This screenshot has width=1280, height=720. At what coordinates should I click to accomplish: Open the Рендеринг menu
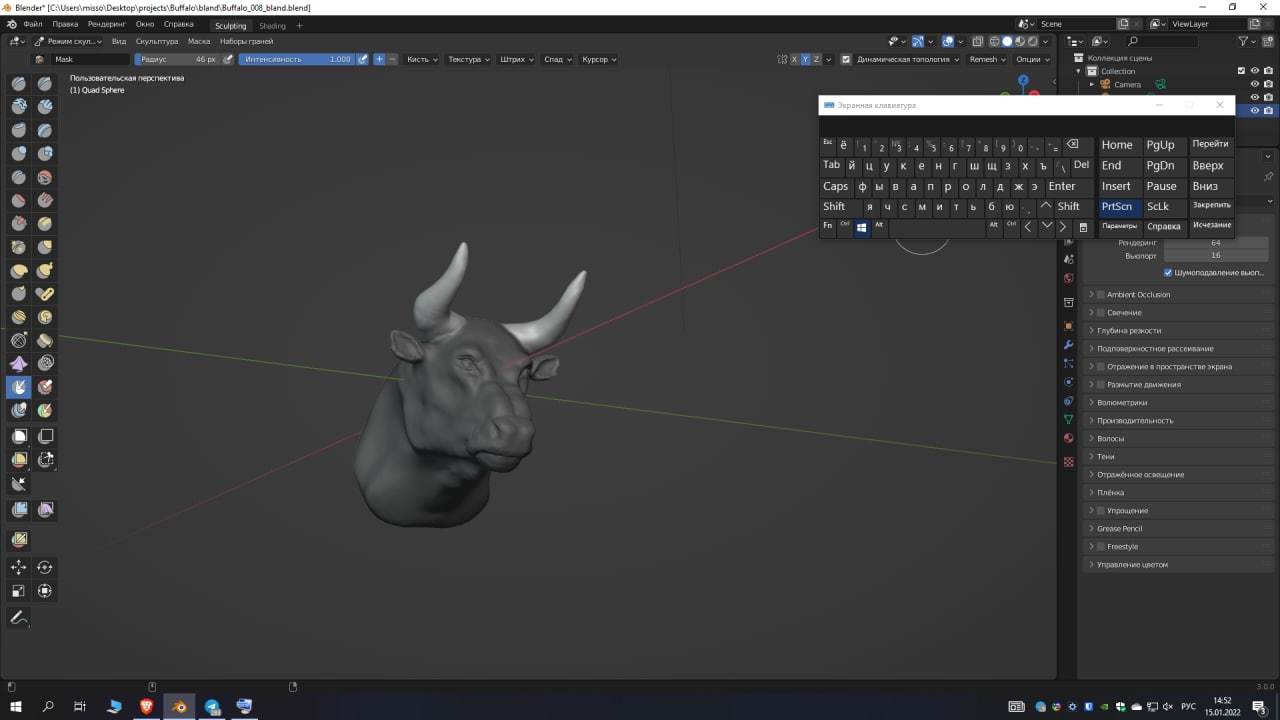(x=107, y=23)
